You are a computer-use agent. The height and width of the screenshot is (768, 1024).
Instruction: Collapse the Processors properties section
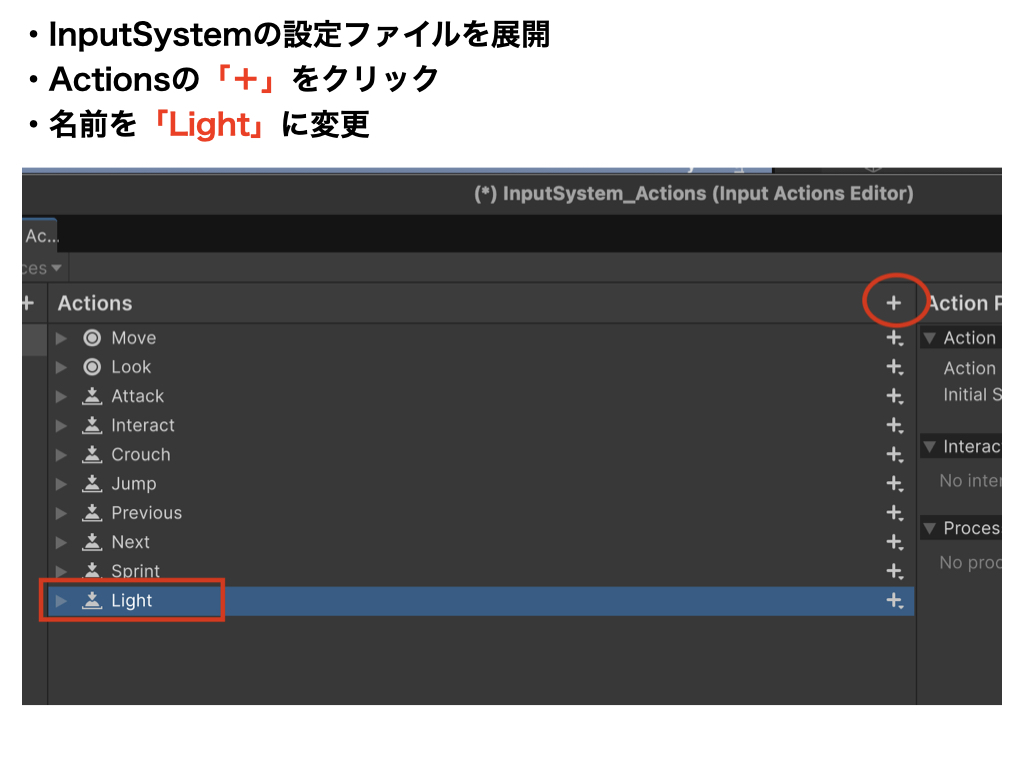click(930, 528)
